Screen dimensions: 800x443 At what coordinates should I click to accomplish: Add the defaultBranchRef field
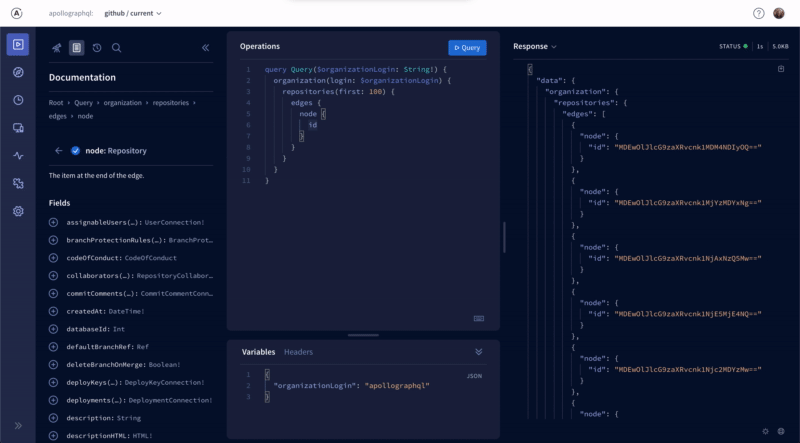pos(53,347)
